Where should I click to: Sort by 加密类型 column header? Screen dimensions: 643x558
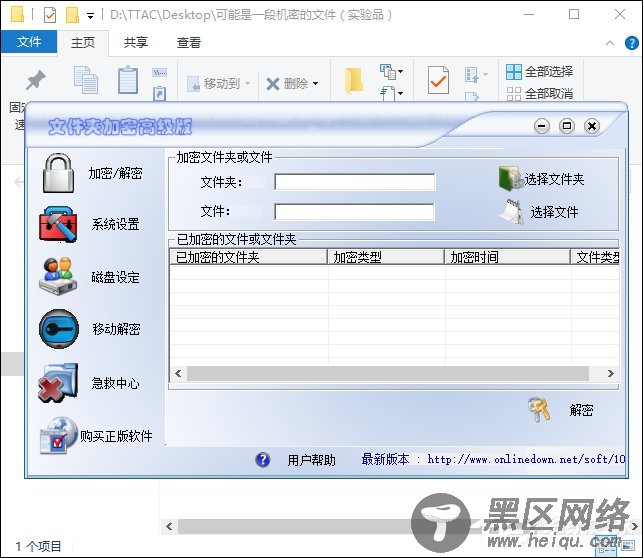pos(386,257)
